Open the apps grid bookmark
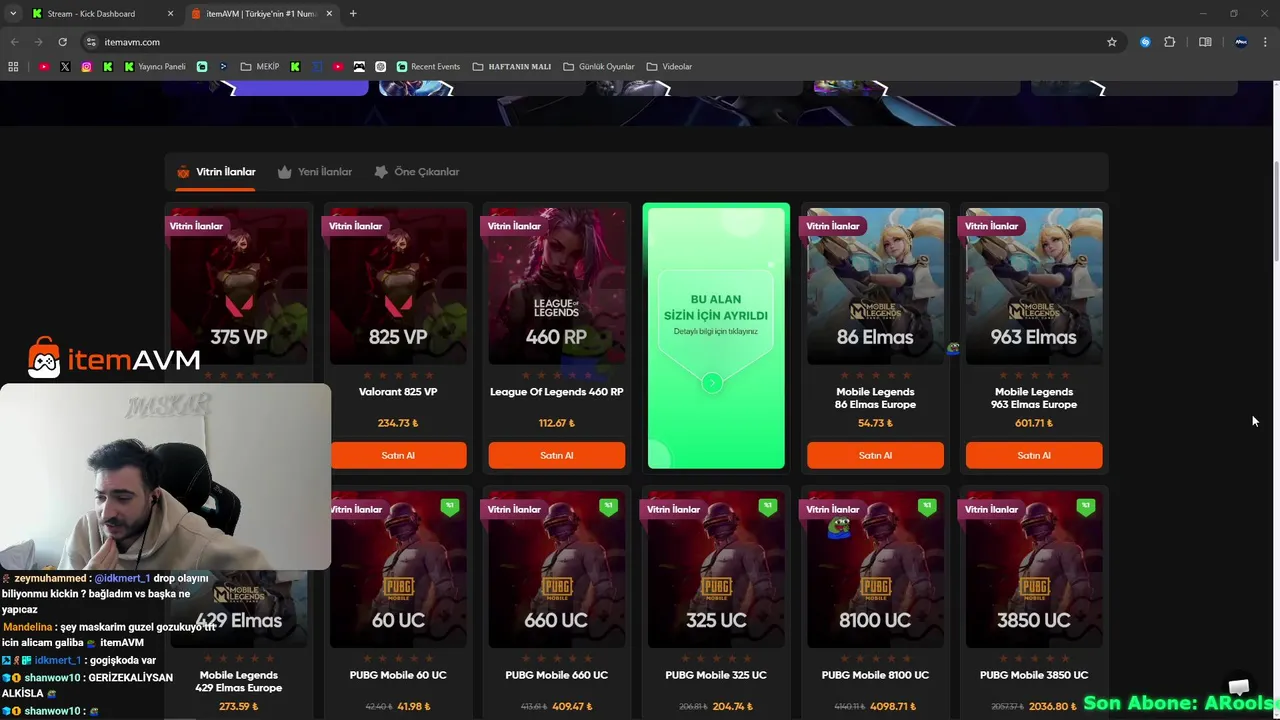The height and width of the screenshot is (720, 1280). pos(13,67)
